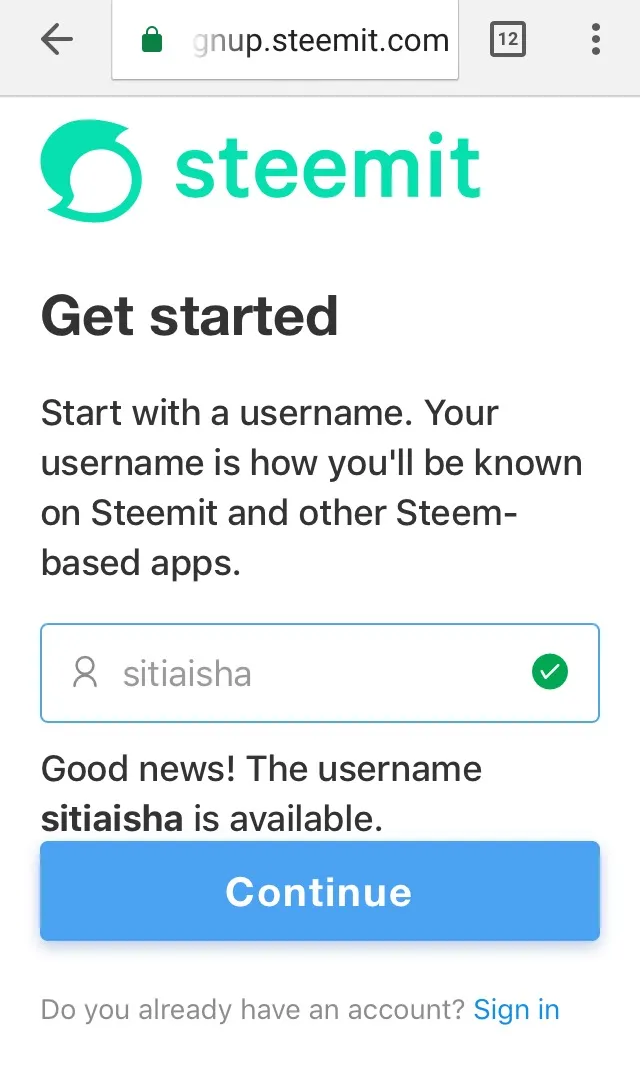The image size is (640, 1075).
Task: Open the browser three-dot overflow menu
Action: coord(595,39)
